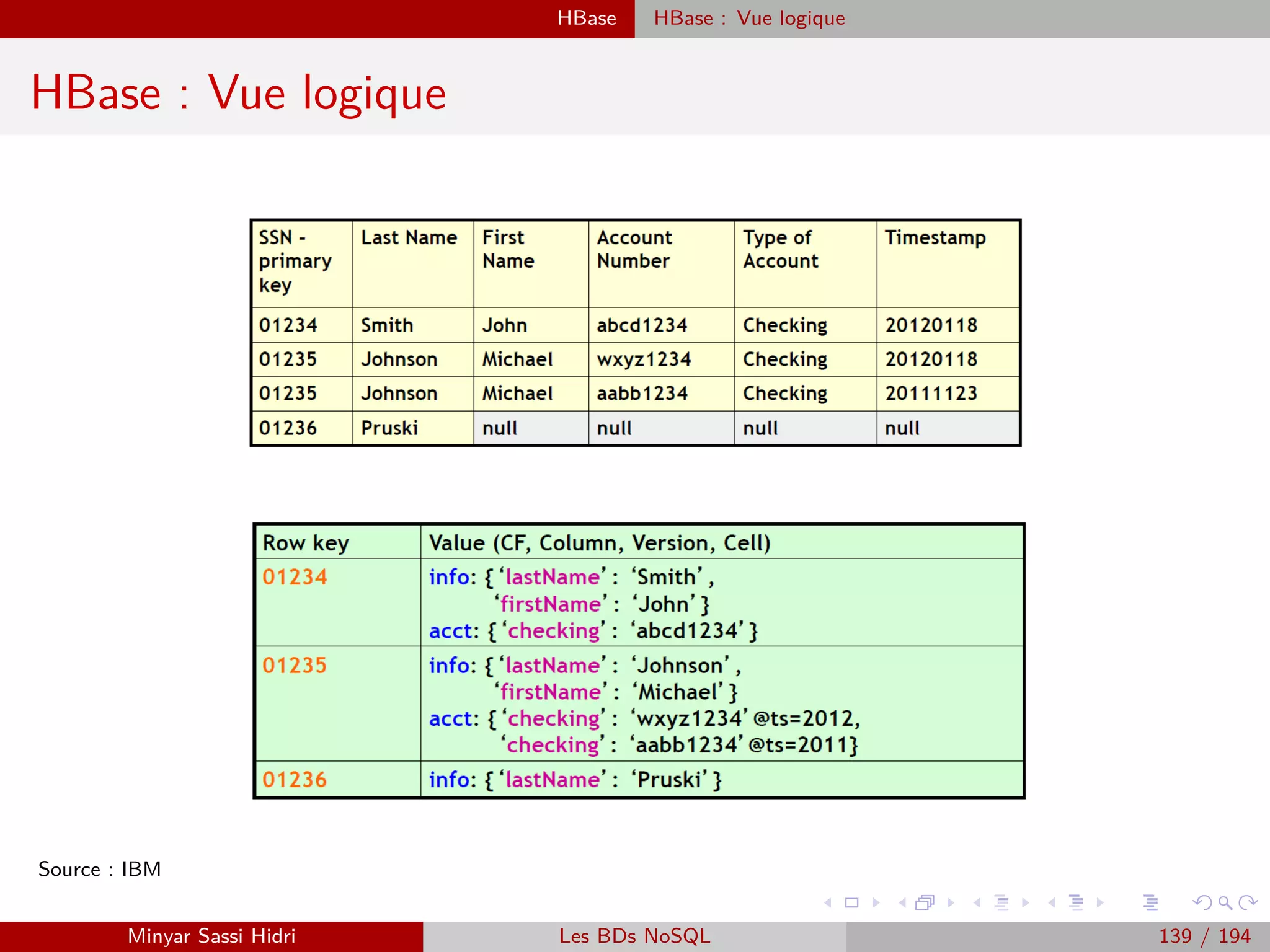Click the slide rectangle navigation icon
Viewport: 1270px width, 952px height.
click(852, 902)
